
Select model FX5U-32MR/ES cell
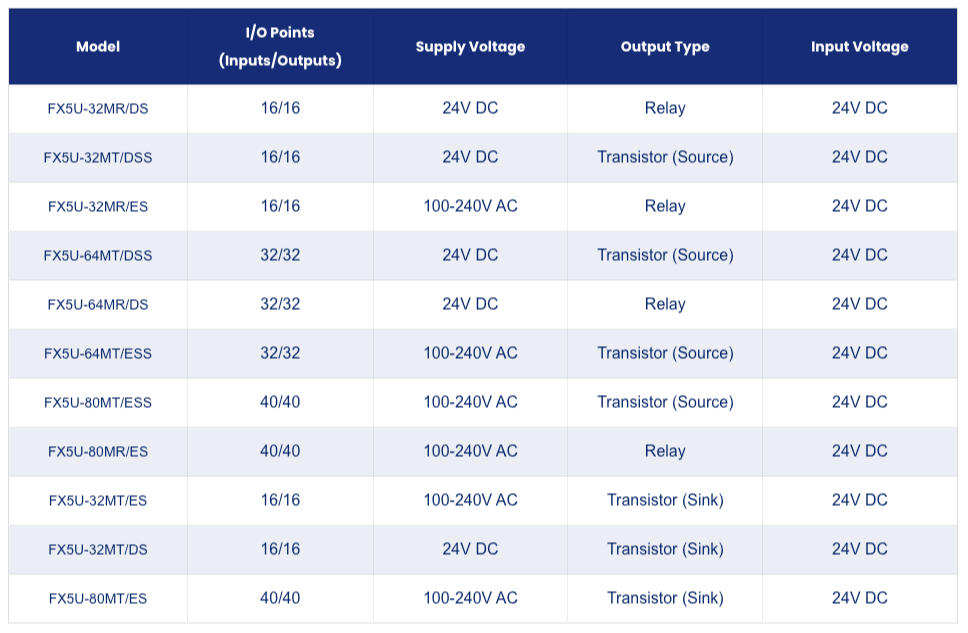(x=98, y=206)
